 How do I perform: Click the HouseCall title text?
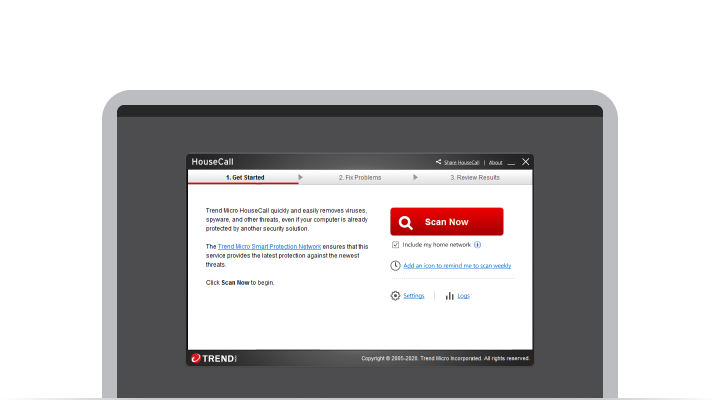click(213, 162)
